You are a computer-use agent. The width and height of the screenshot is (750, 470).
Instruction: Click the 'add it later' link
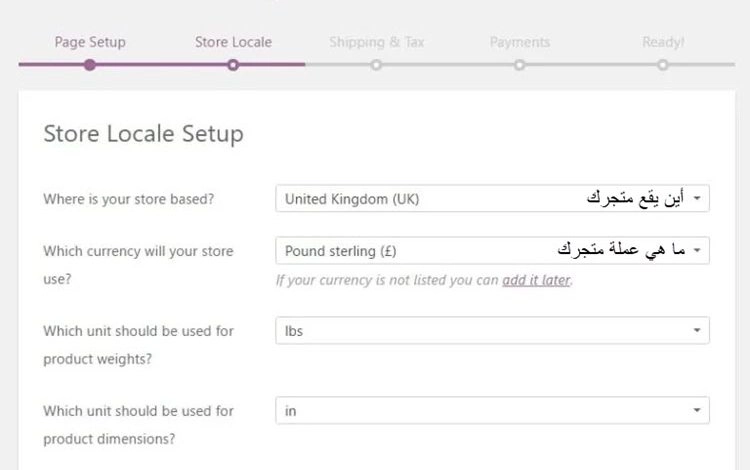click(x=536, y=280)
